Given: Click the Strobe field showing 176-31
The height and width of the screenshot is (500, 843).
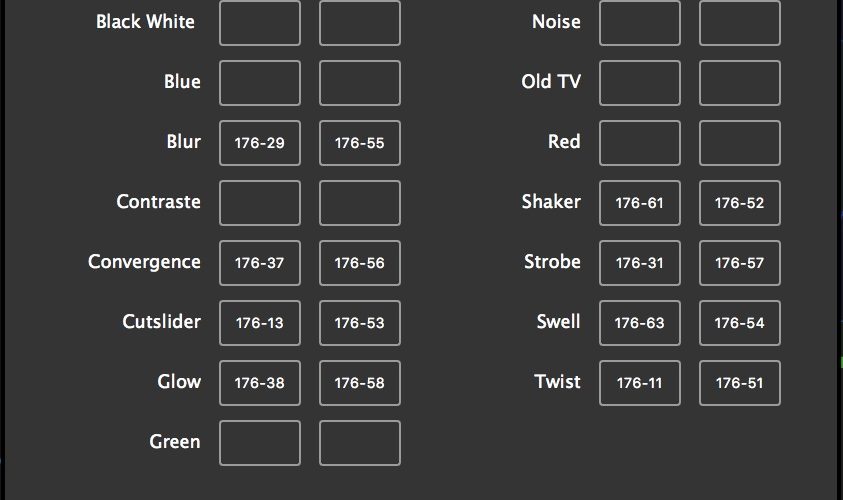Looking at the screenshot, I should tap(640, 263).
